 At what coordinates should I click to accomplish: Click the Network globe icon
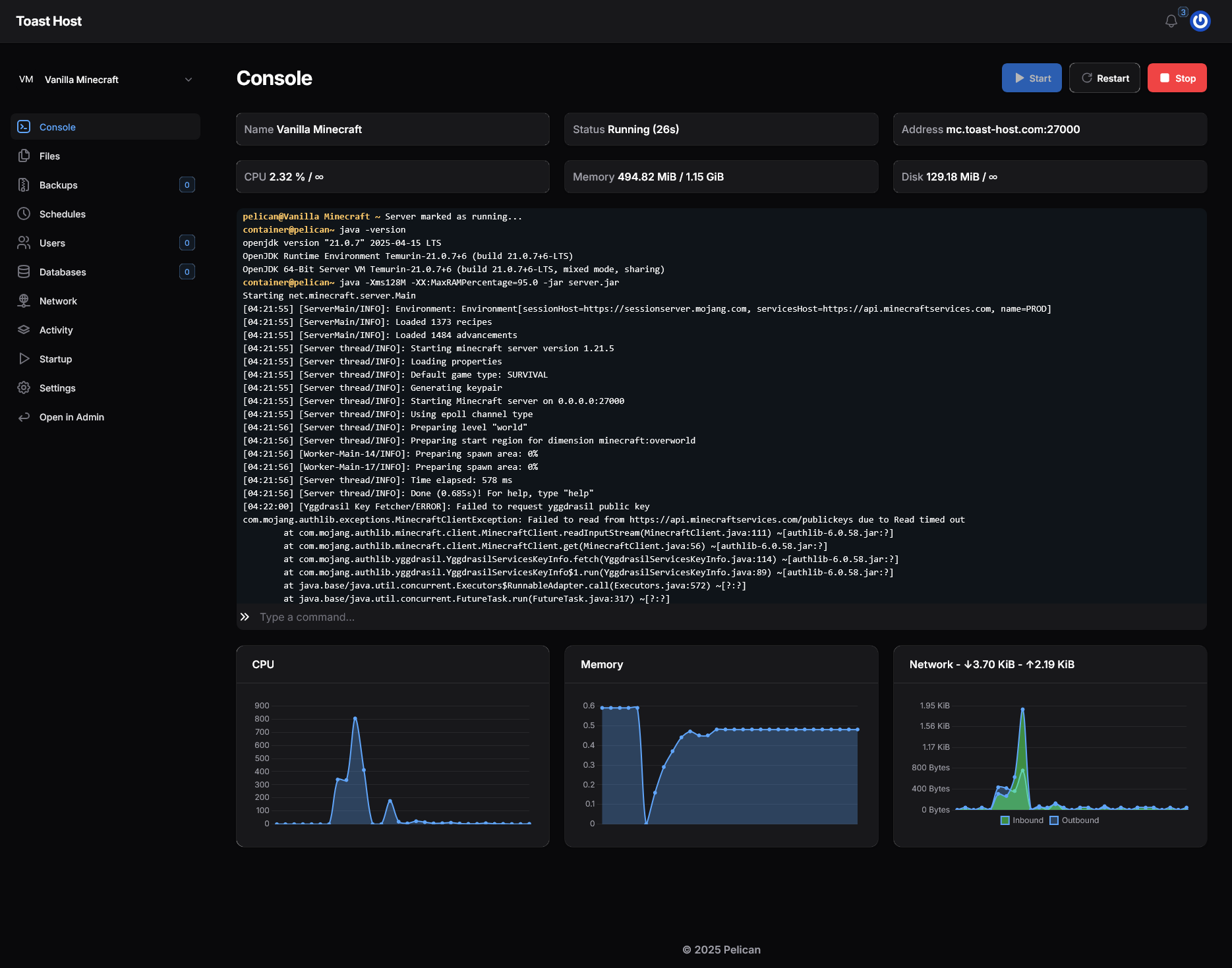(24, 301)
